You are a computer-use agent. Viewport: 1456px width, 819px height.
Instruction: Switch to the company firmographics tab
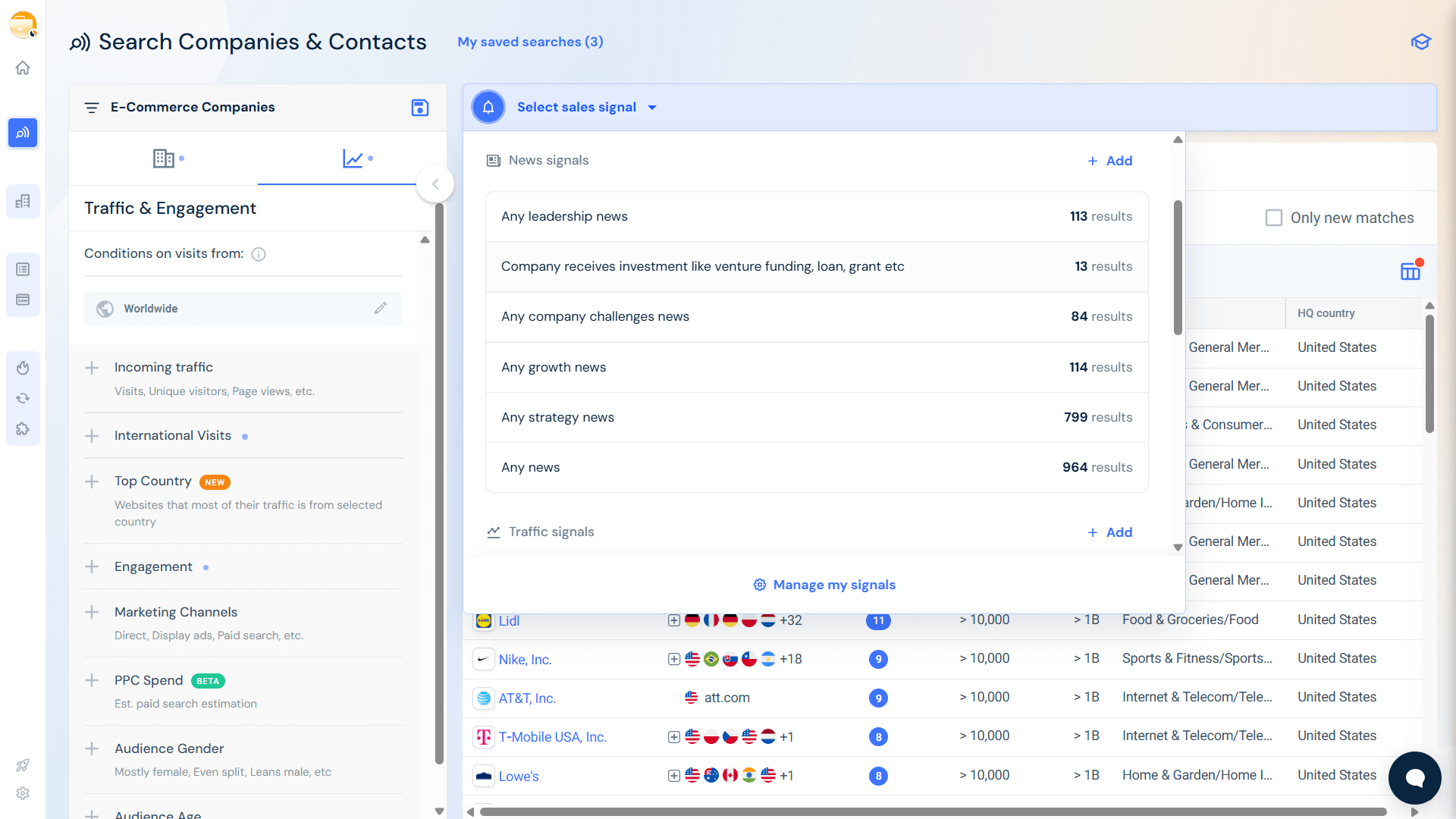click(164, 158)
